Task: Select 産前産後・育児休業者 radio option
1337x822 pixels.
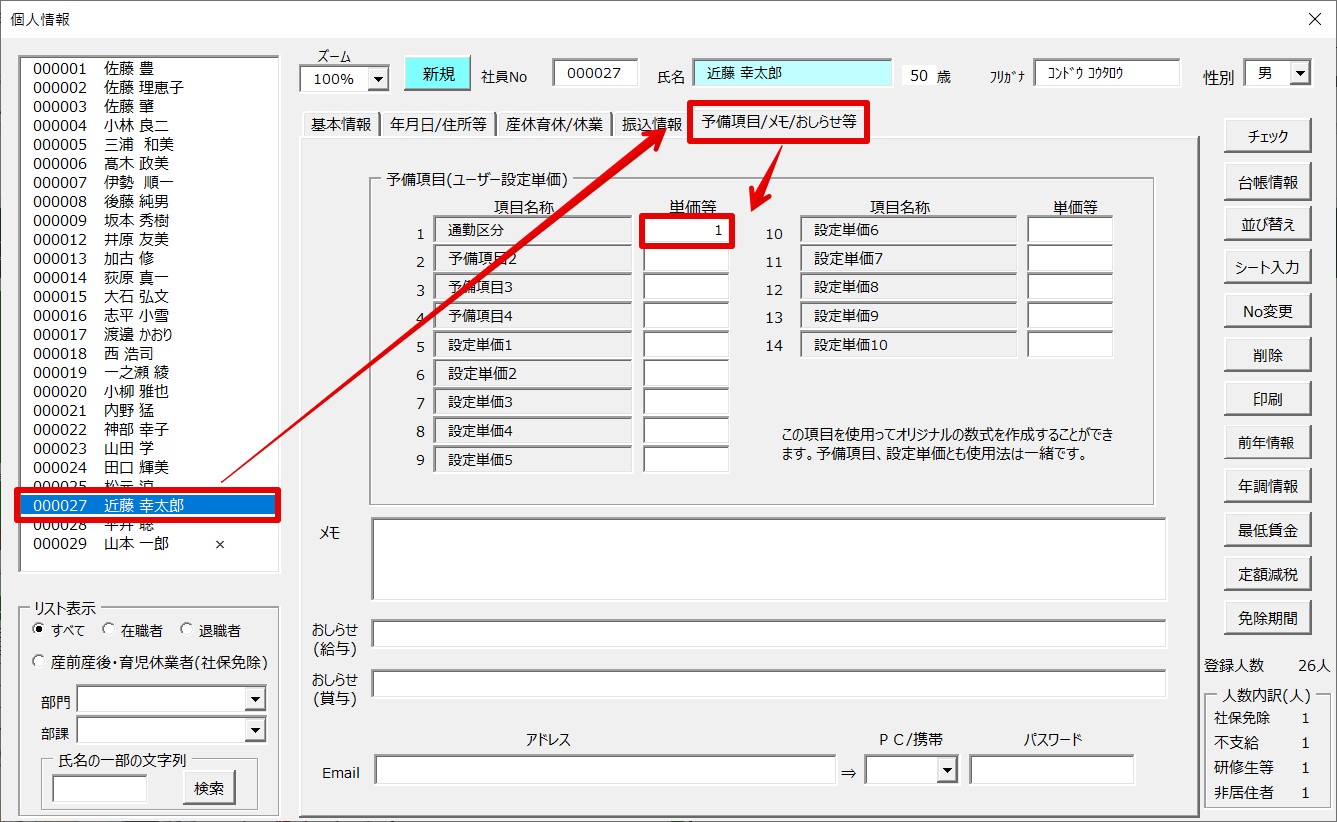Action: point(39,661)
